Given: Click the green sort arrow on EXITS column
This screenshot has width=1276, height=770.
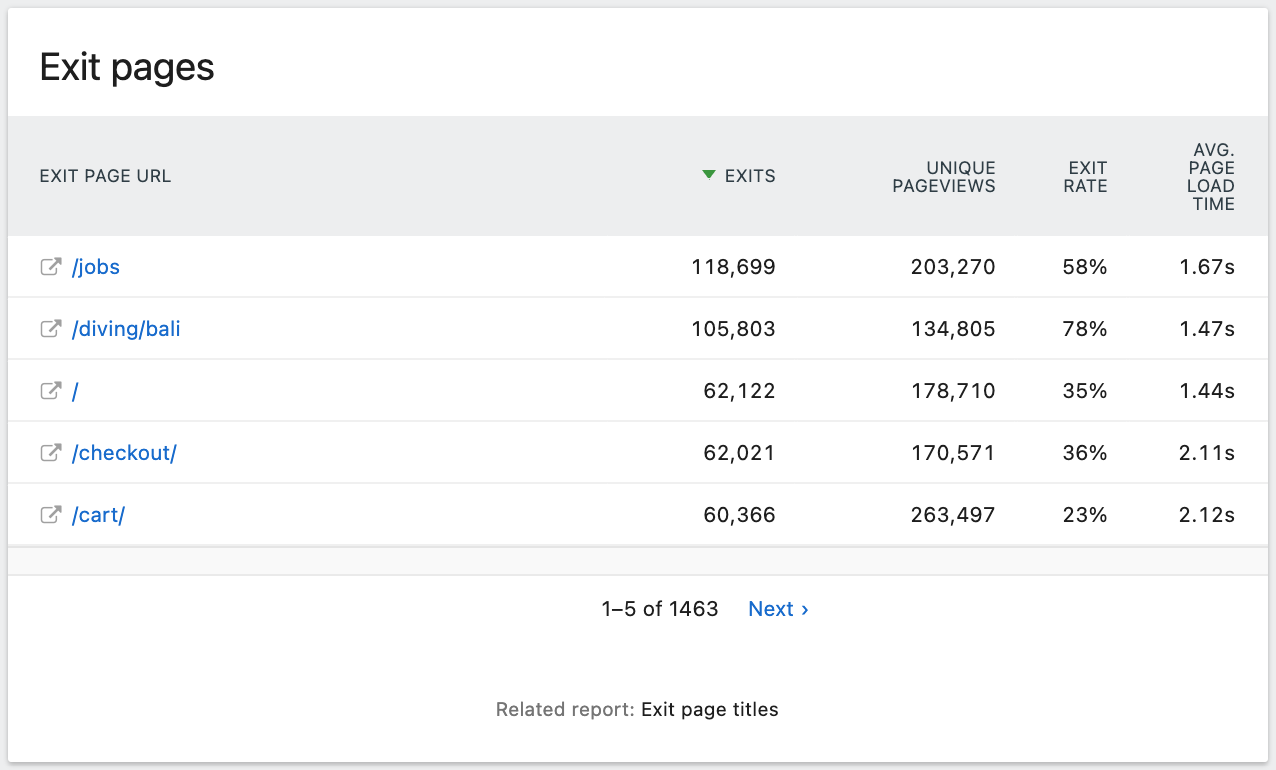Looking at the screenshot, I should pyautogui.click(x=708, y=174).
